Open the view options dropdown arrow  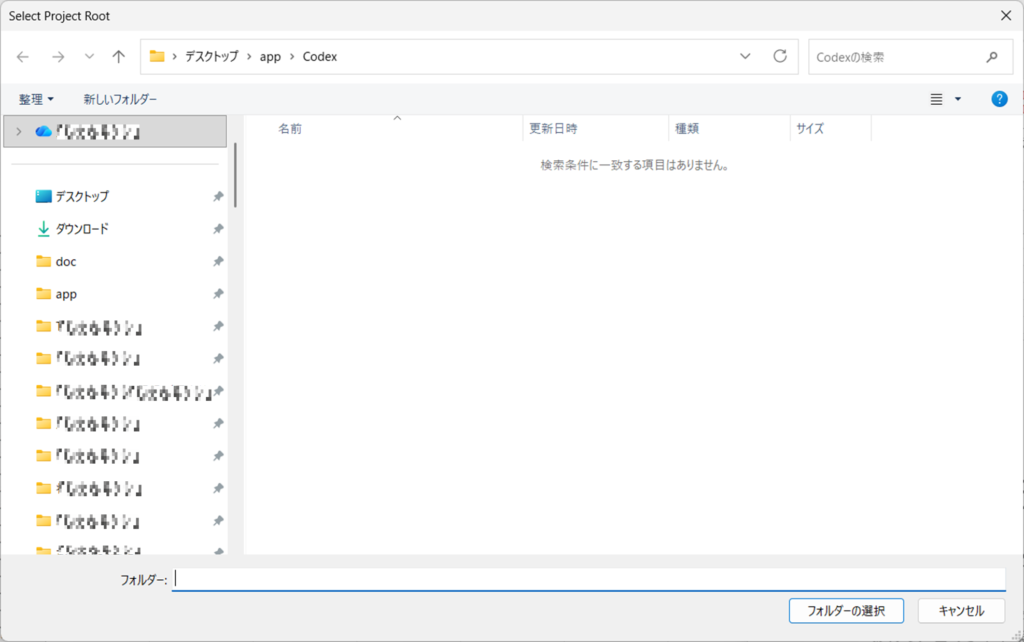click(958, 99)
